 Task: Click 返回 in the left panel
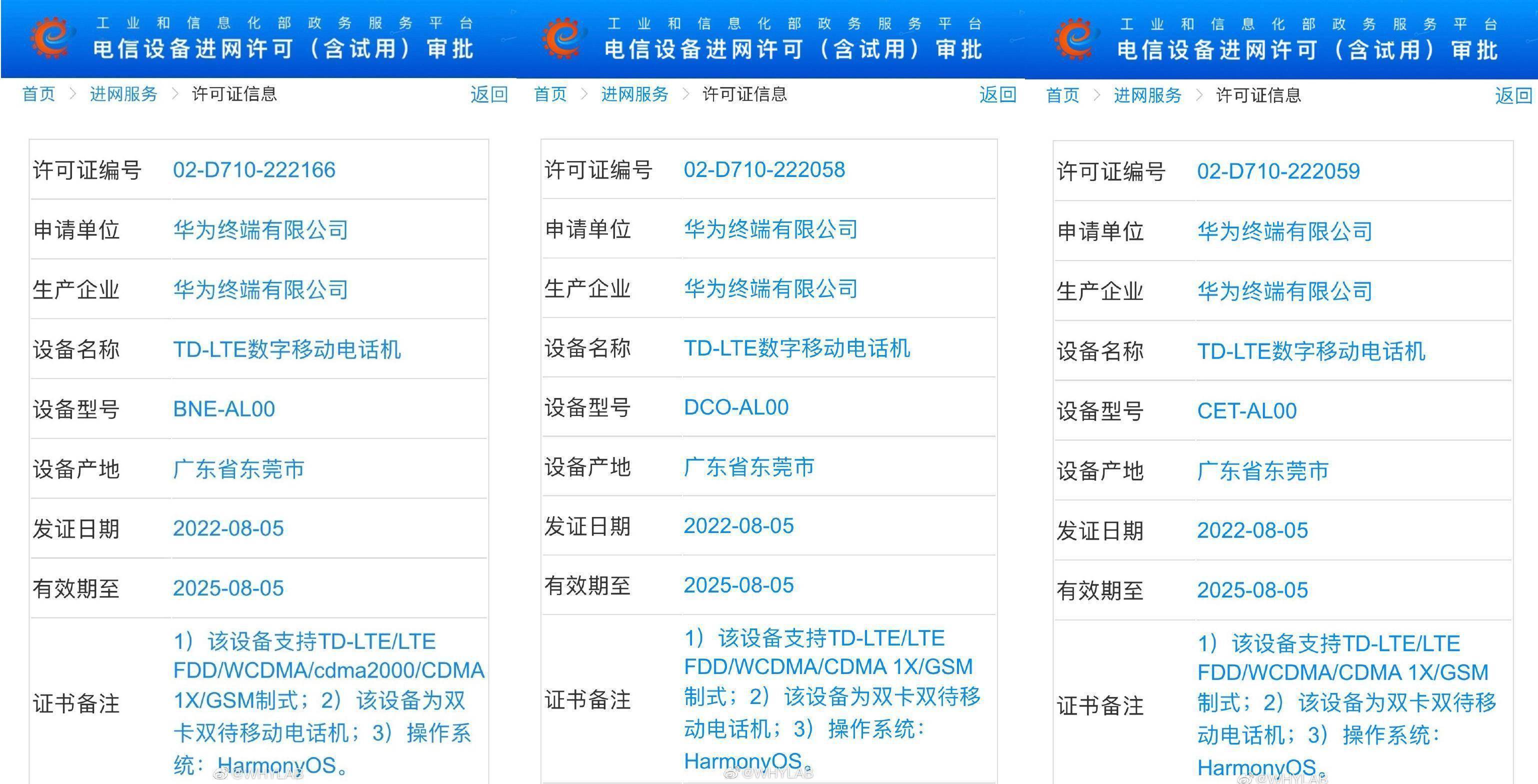coord(489,94)
